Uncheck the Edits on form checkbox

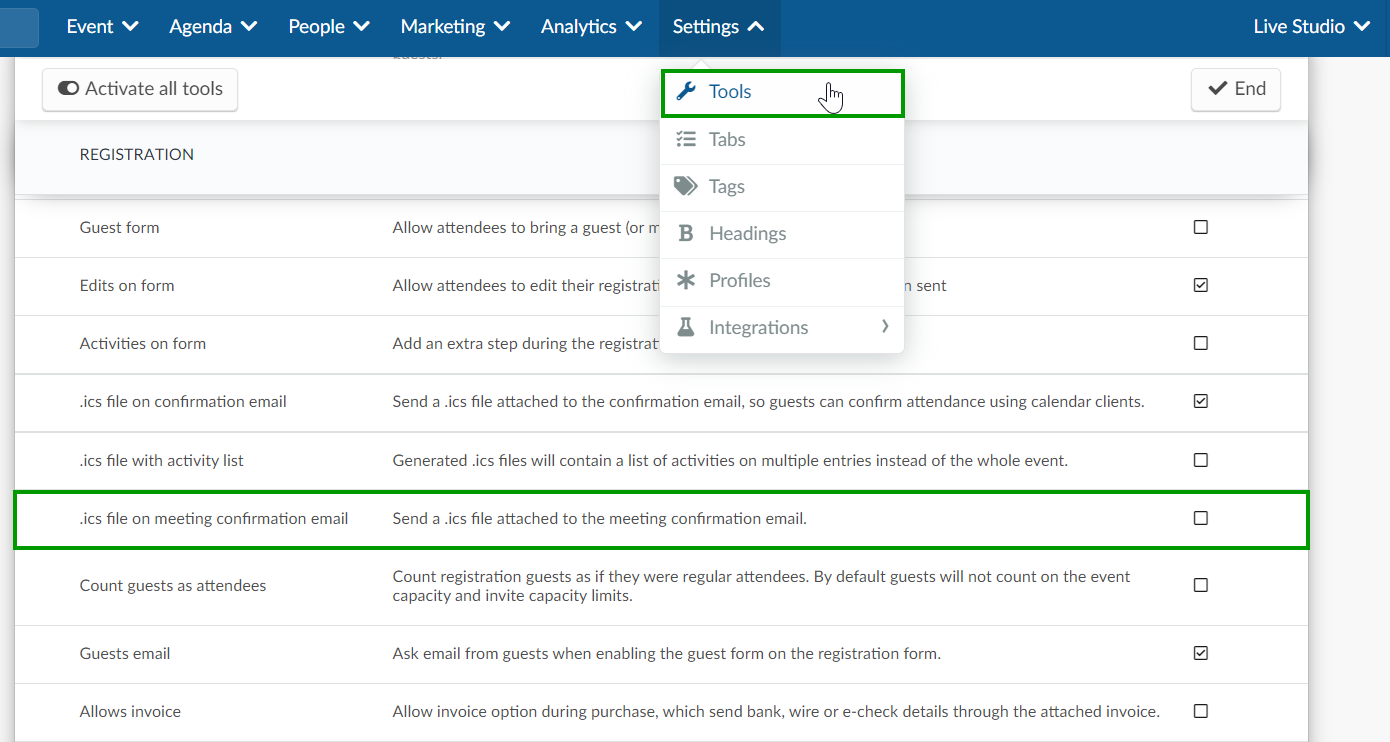pyautogui.click(x=1201, y=285)
